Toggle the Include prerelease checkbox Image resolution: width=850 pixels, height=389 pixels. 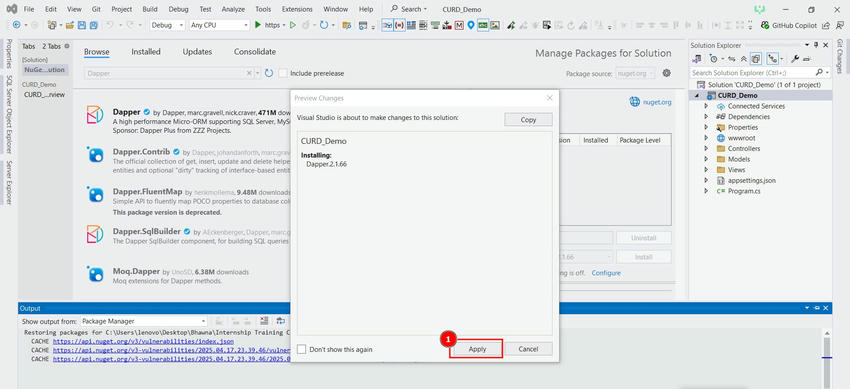click(282, 73)
